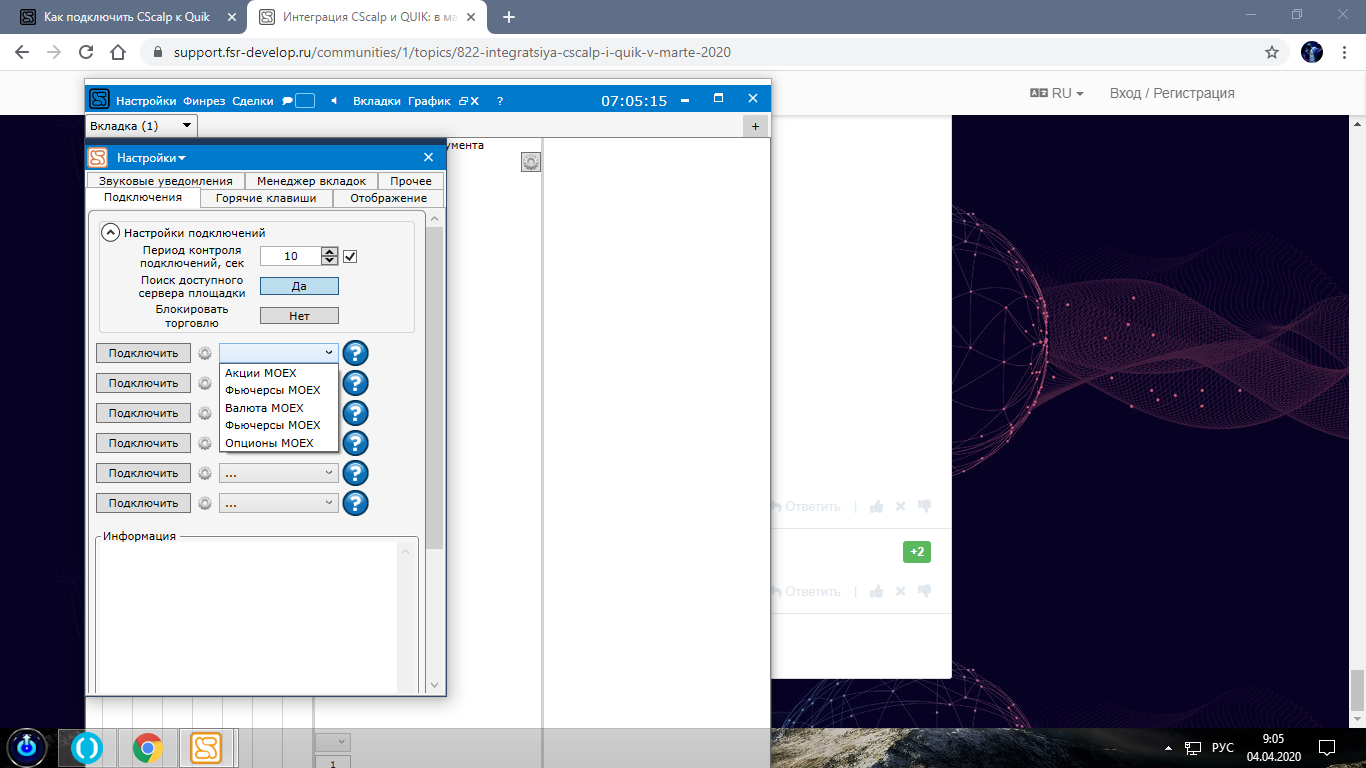Open gear settings on the last connection row
The height and width of the screenshot is (768, 1366).
point(205,503)
